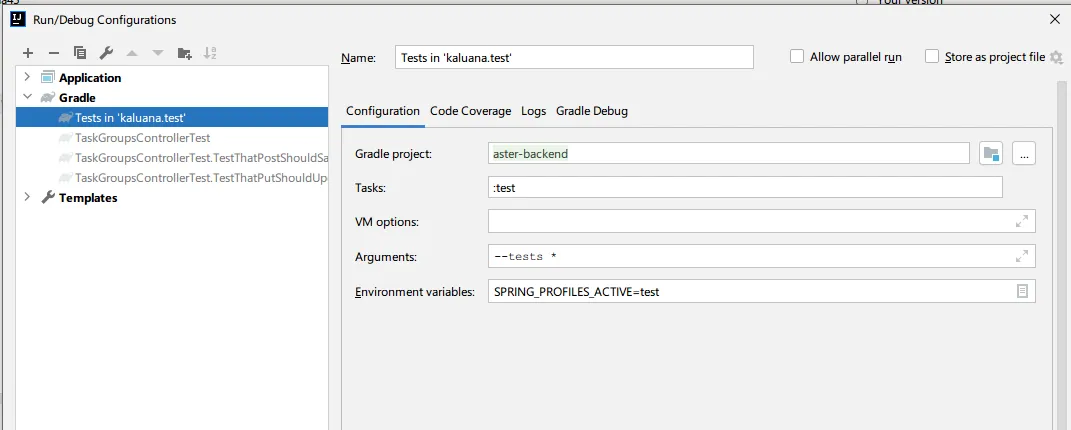Switch to the Code Coverage tab
This screenshot has width=1071, height=430.
[x=470, y=111]
